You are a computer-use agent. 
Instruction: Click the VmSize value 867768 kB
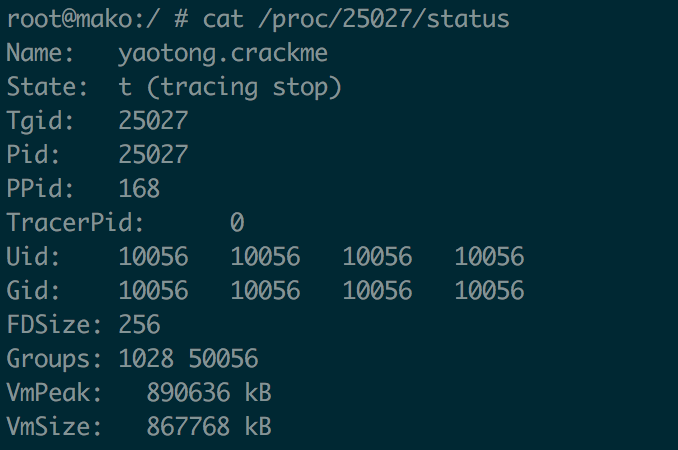(208, 427)
